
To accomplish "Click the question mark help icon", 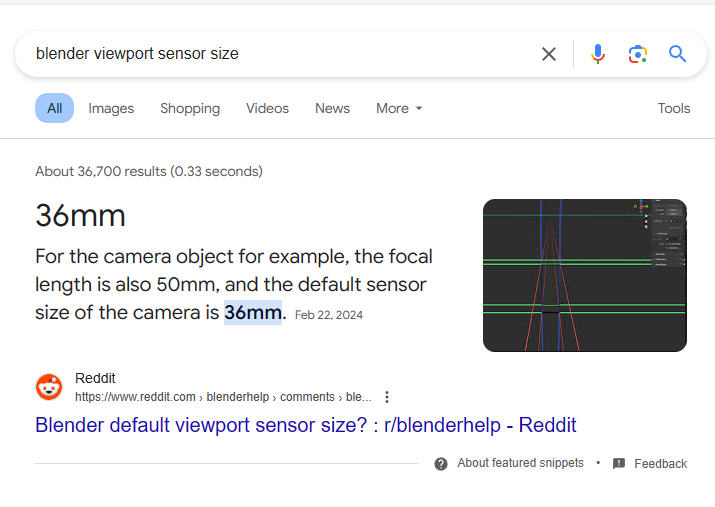I will (x=441, y=464).
